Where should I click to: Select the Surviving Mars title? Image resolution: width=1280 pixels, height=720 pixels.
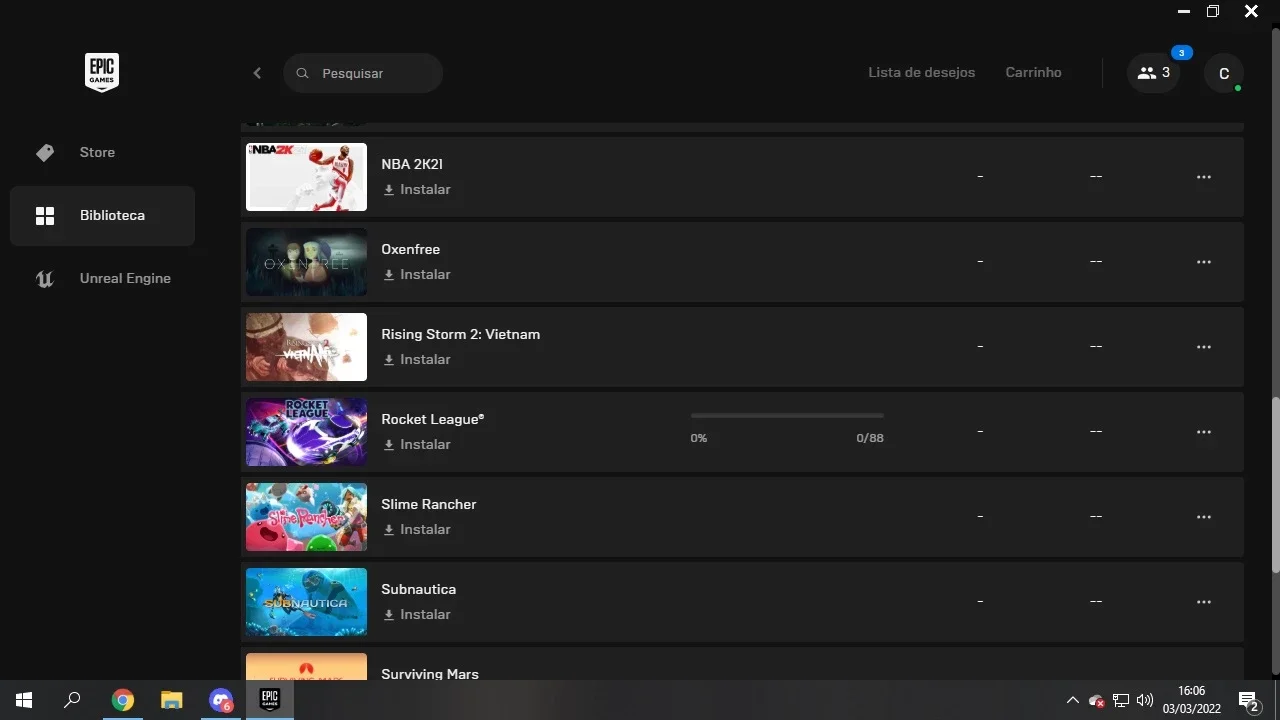click(430, 674)
